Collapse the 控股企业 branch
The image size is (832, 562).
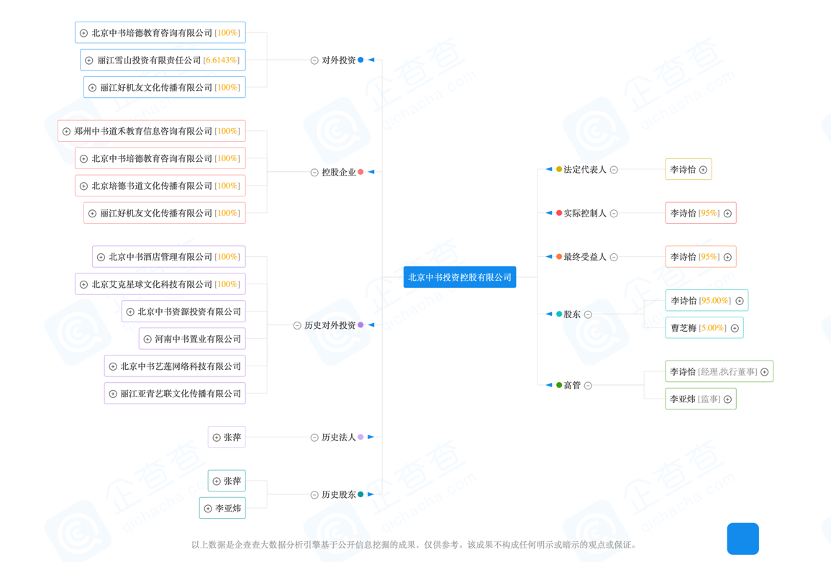coord(314,172)
